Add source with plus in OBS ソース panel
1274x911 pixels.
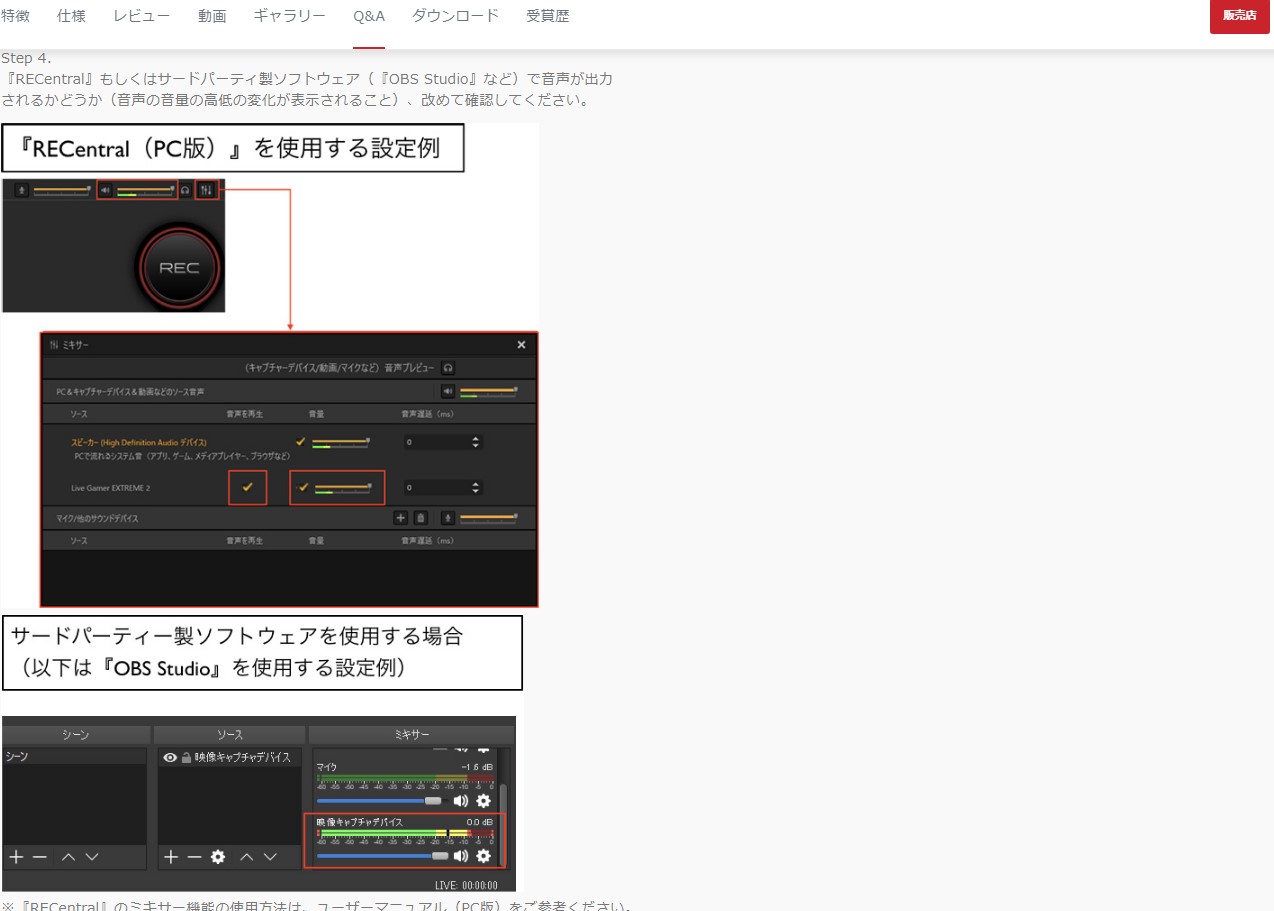(x=171, y=857)
